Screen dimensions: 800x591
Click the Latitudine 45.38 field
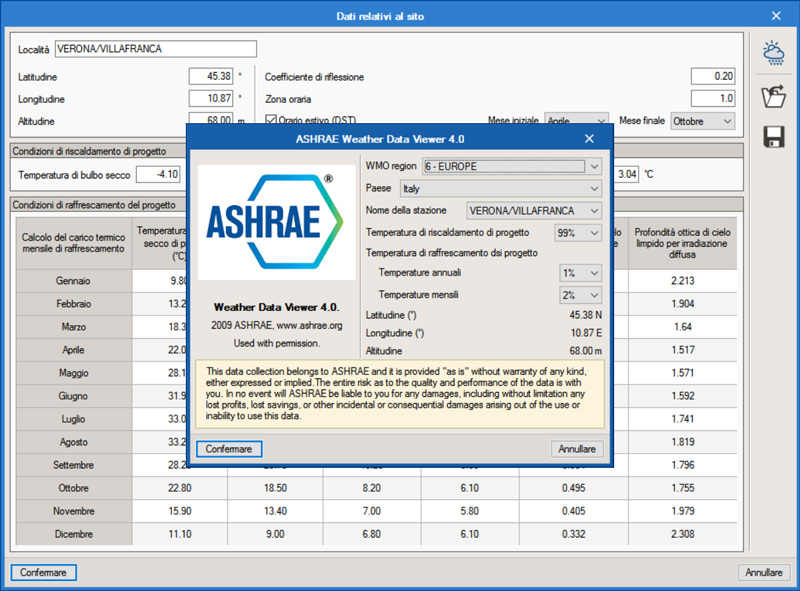pyautogui.click(x=211, y=77)
